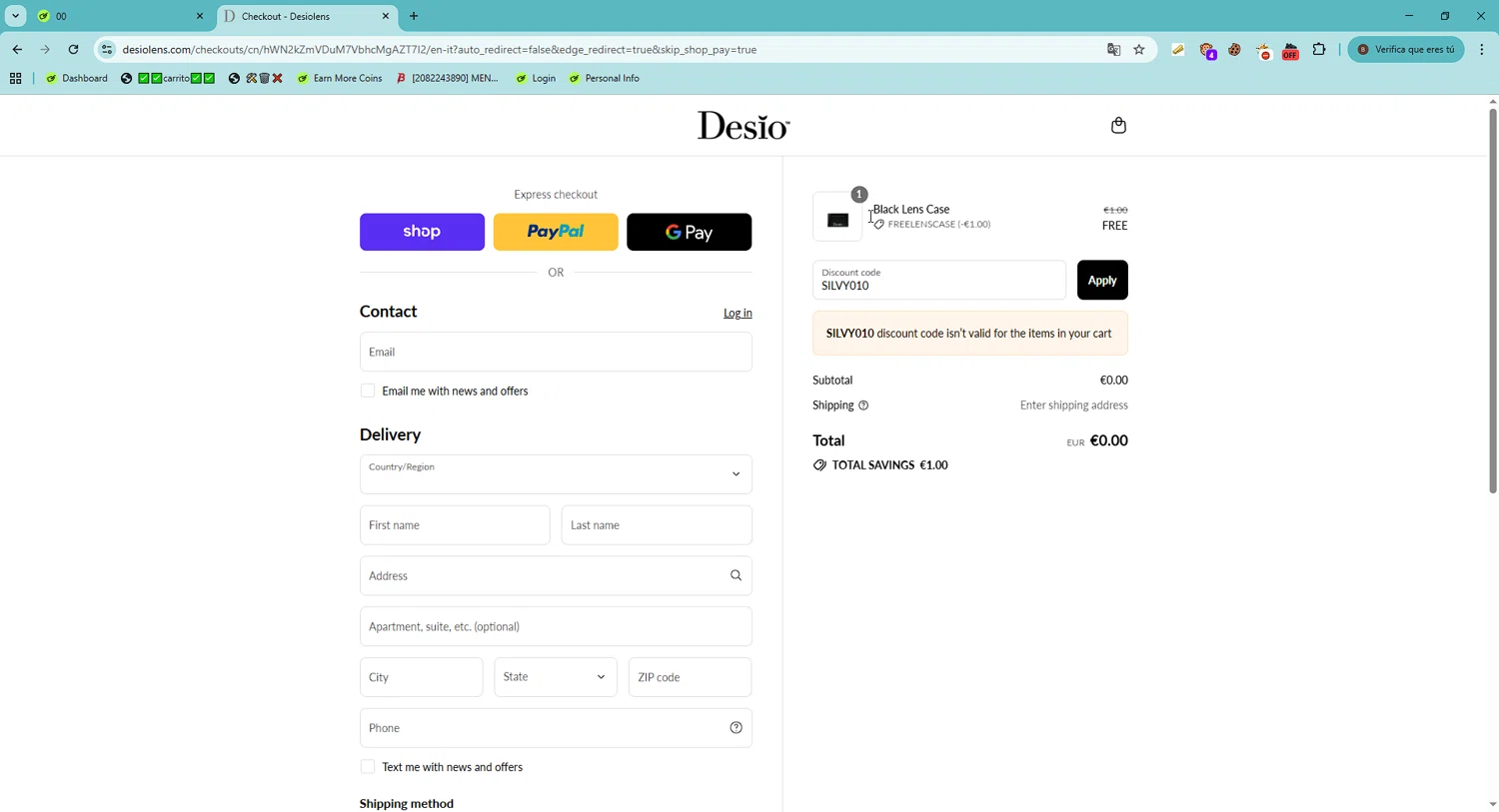Click into the City field

[422, 677]
